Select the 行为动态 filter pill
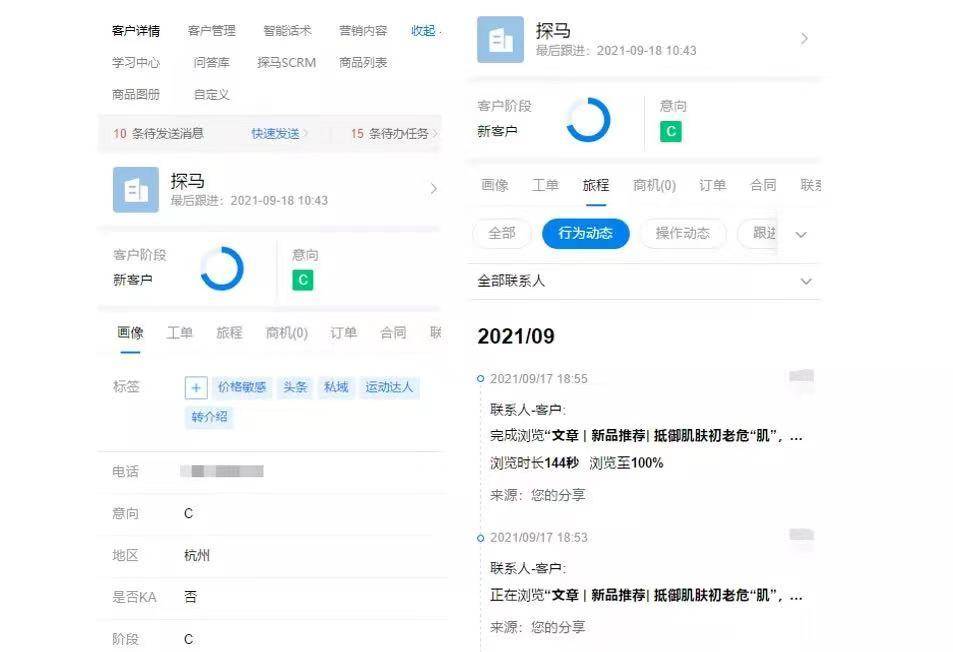Viewport: 953px width, 652px height. [x=585, y=233]
